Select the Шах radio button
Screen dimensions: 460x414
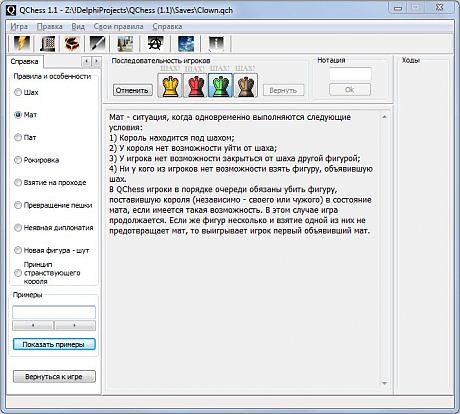click(27, 92)
